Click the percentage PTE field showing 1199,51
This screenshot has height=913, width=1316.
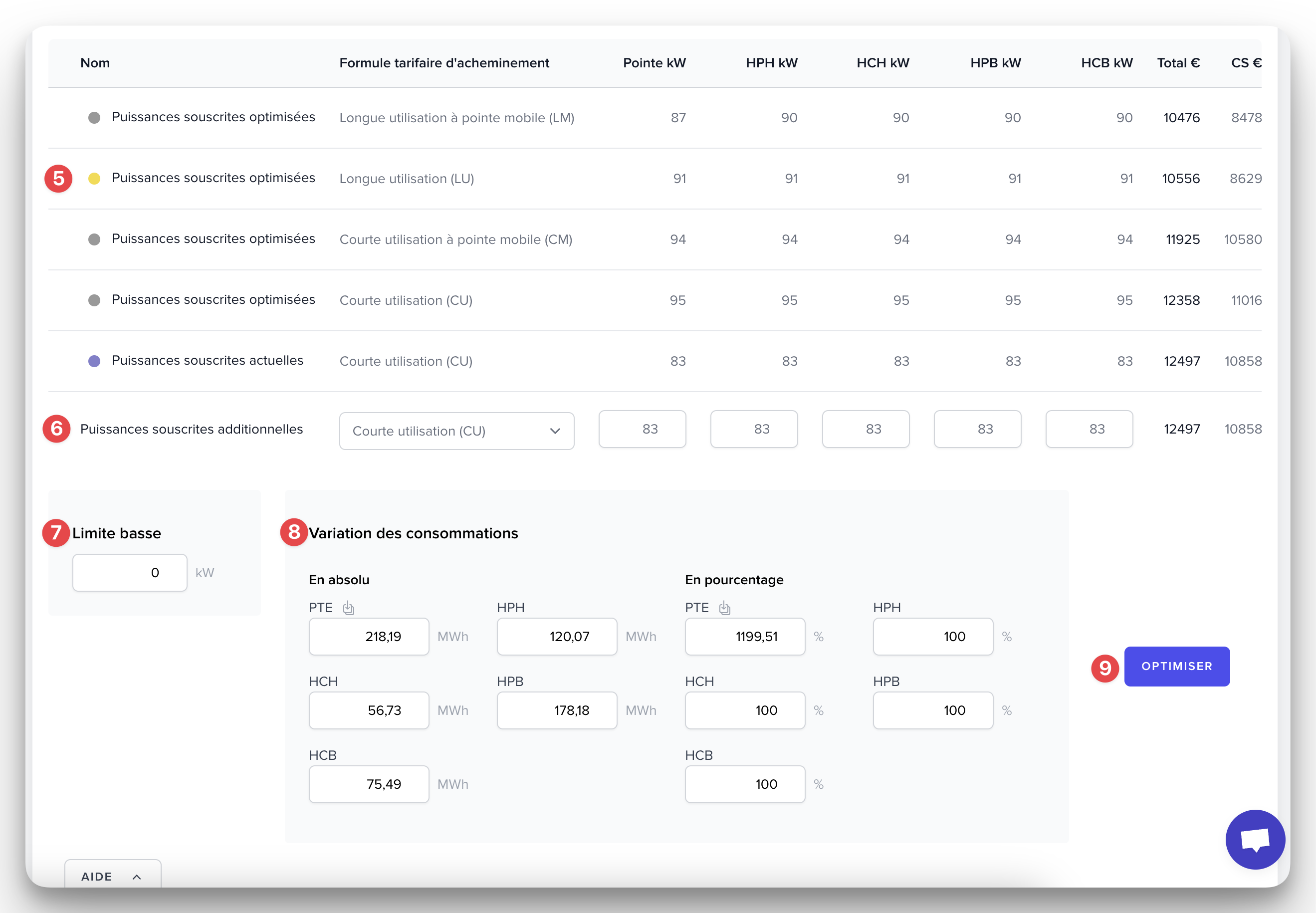[745, 636]
